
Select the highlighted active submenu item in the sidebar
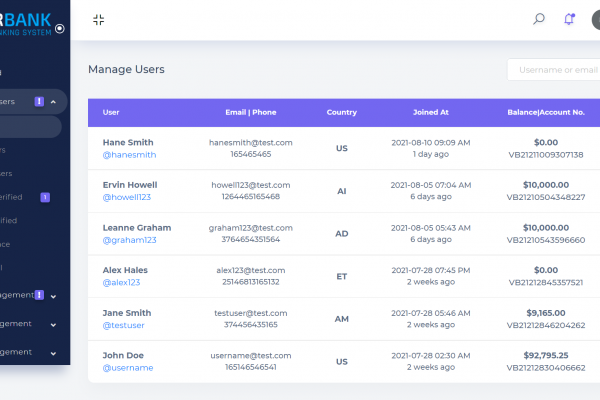(31, 127)
